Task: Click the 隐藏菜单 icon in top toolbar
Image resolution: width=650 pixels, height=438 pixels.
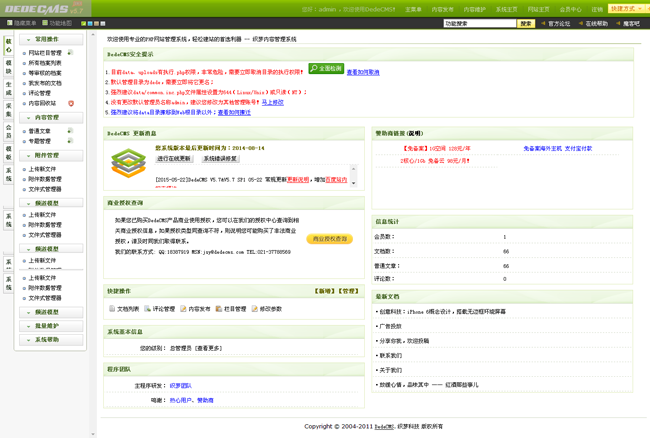Action: [9, 23]
